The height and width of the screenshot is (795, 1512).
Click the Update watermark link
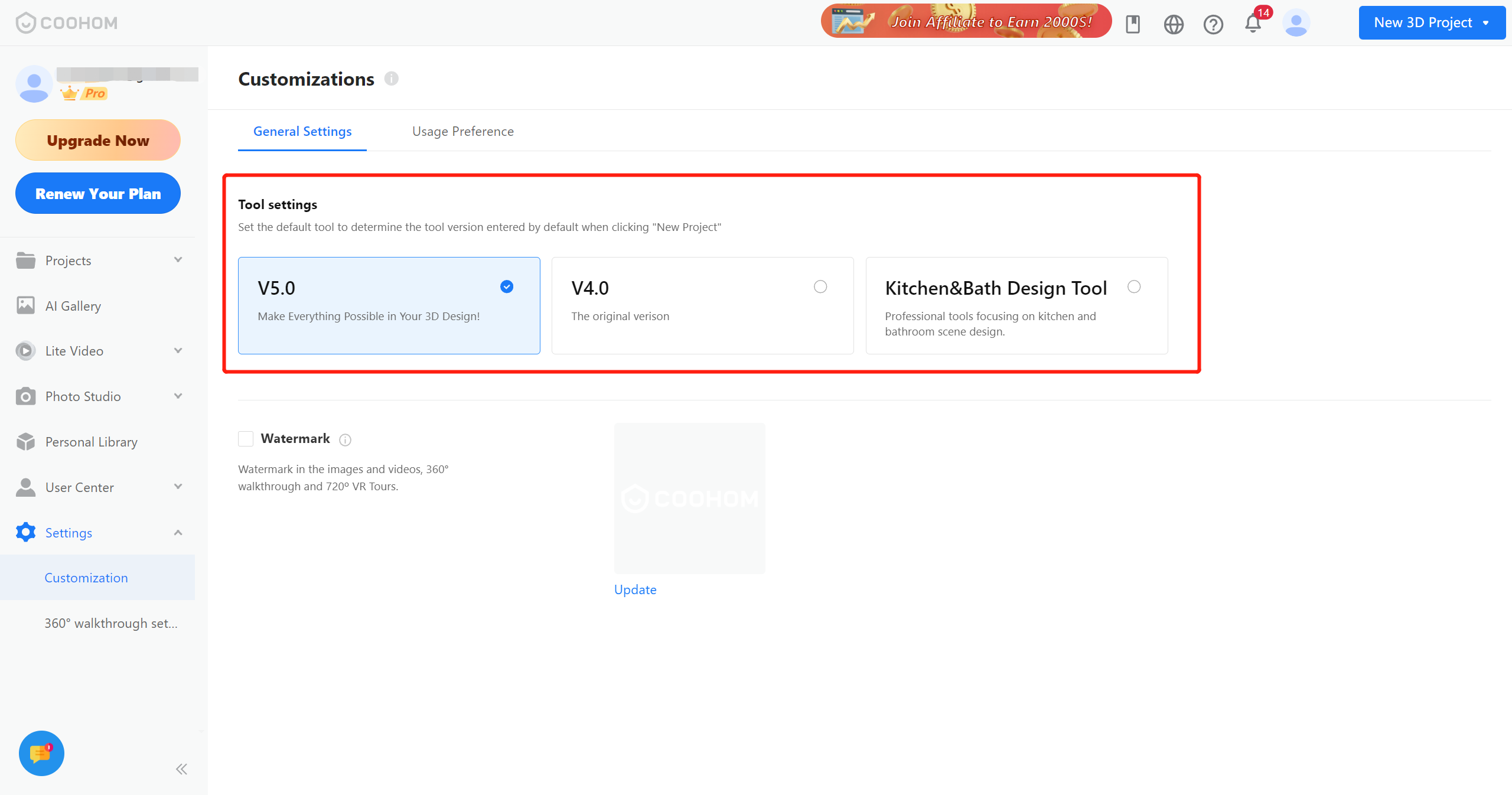635,589
